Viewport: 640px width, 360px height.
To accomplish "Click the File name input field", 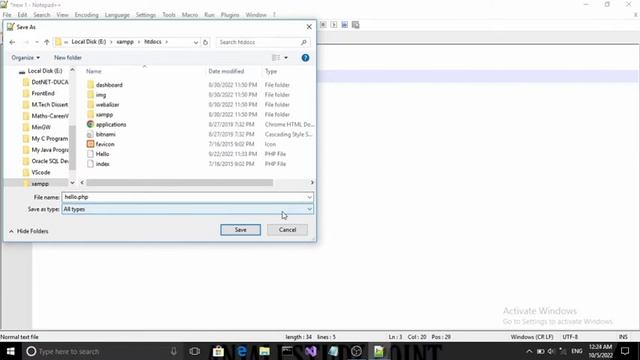I will [x=184, y=197].
